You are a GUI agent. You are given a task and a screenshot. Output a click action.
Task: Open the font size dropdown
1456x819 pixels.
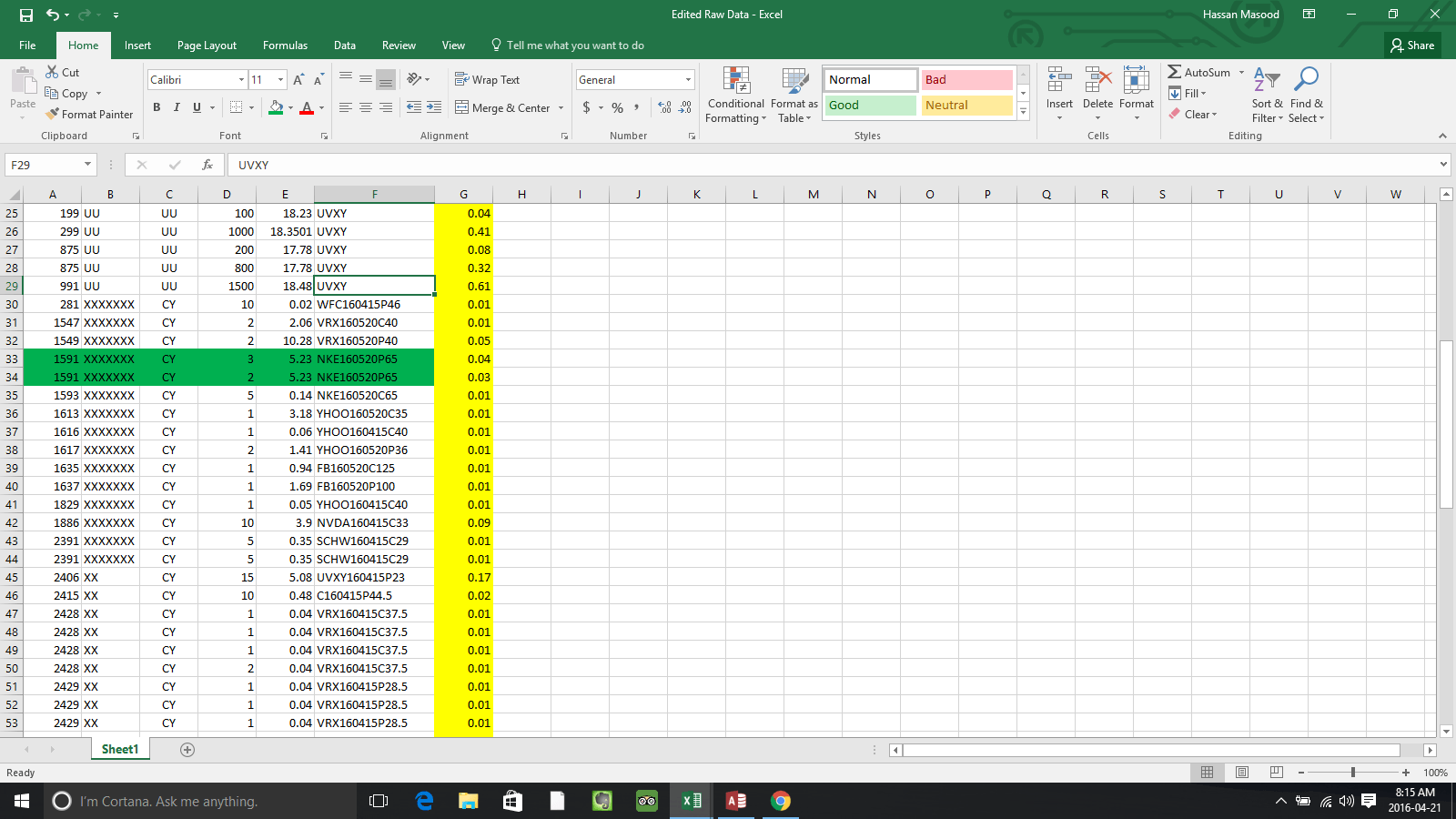point(280,80)
